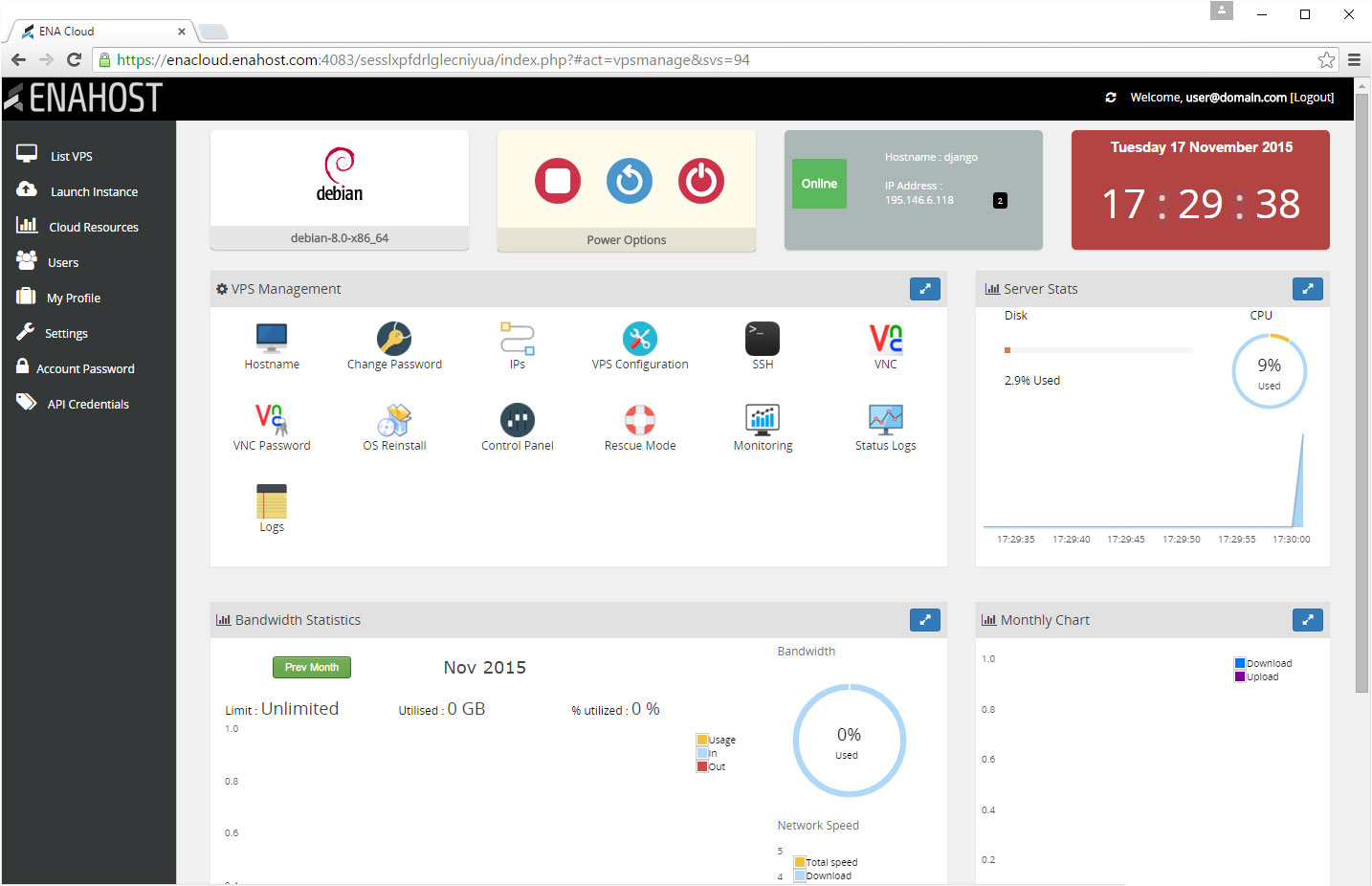The width and height of the screenshot is (1372, 886).
Task: Open the VNC console icon
Action: click(x=886, y=338)
